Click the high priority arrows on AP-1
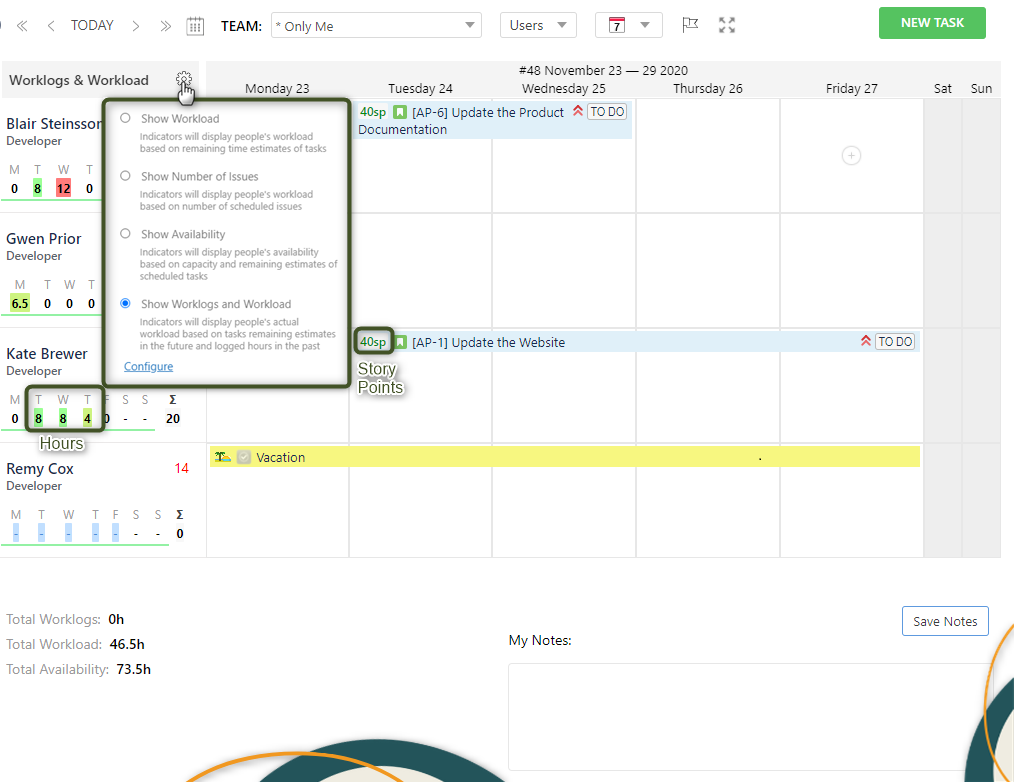Image resolution: width=1014 pixels, height=782 pixels. (866, 341)
